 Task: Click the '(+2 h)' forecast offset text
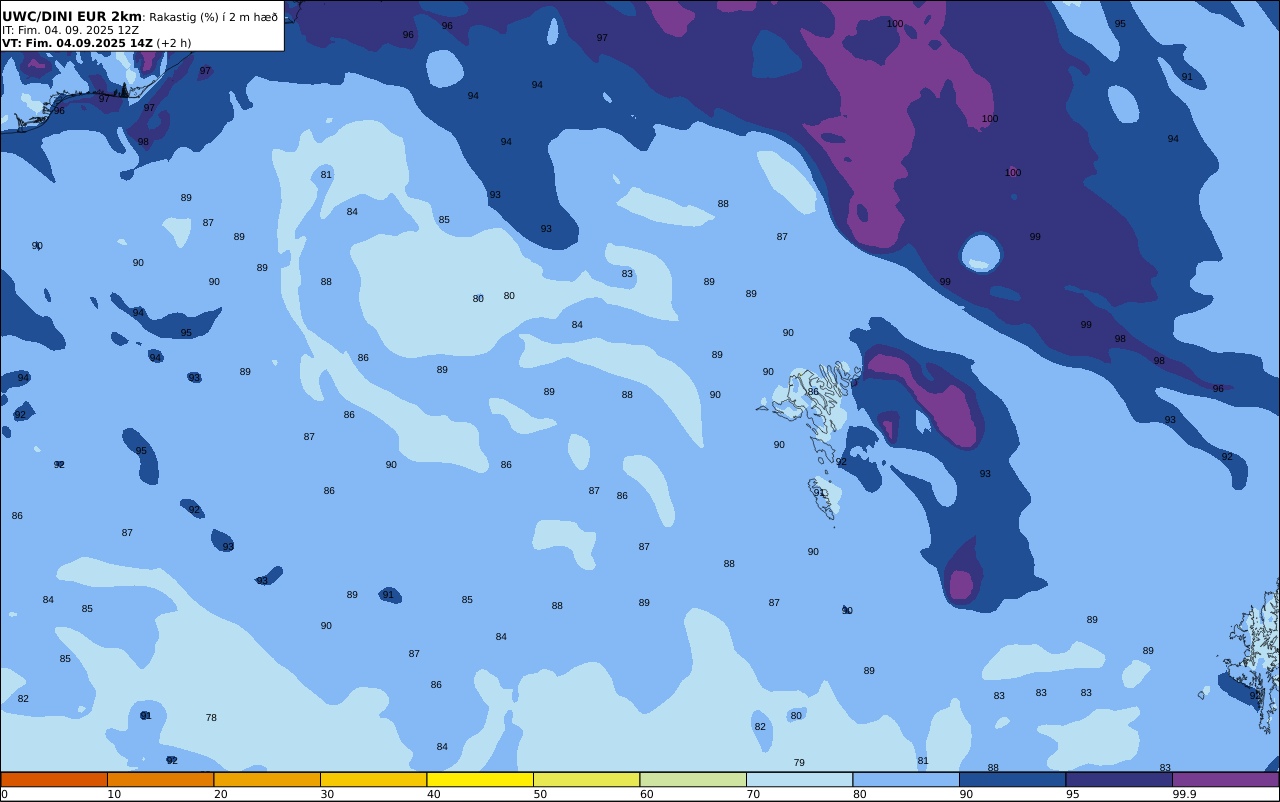[x=174, y=43]
